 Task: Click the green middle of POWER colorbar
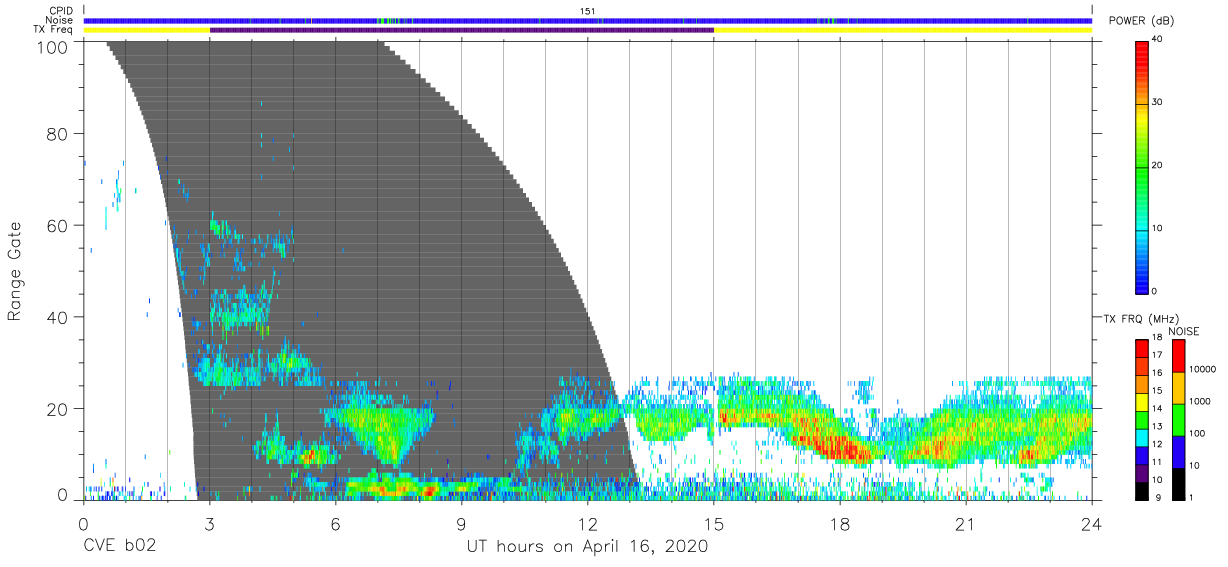pos(1143,166)
